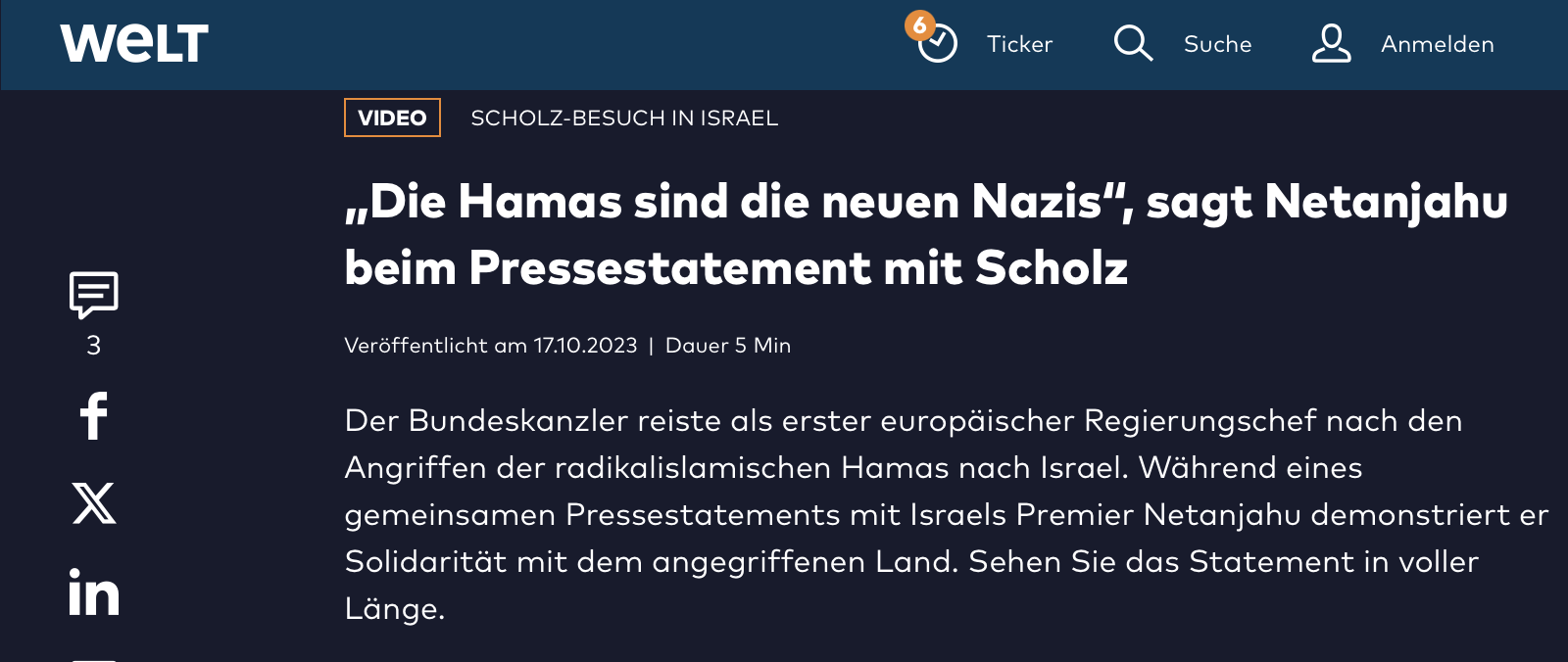This screenshot has height=662, width=1568.
Task: Click the comment count number 3
Action: coord(94,346)
